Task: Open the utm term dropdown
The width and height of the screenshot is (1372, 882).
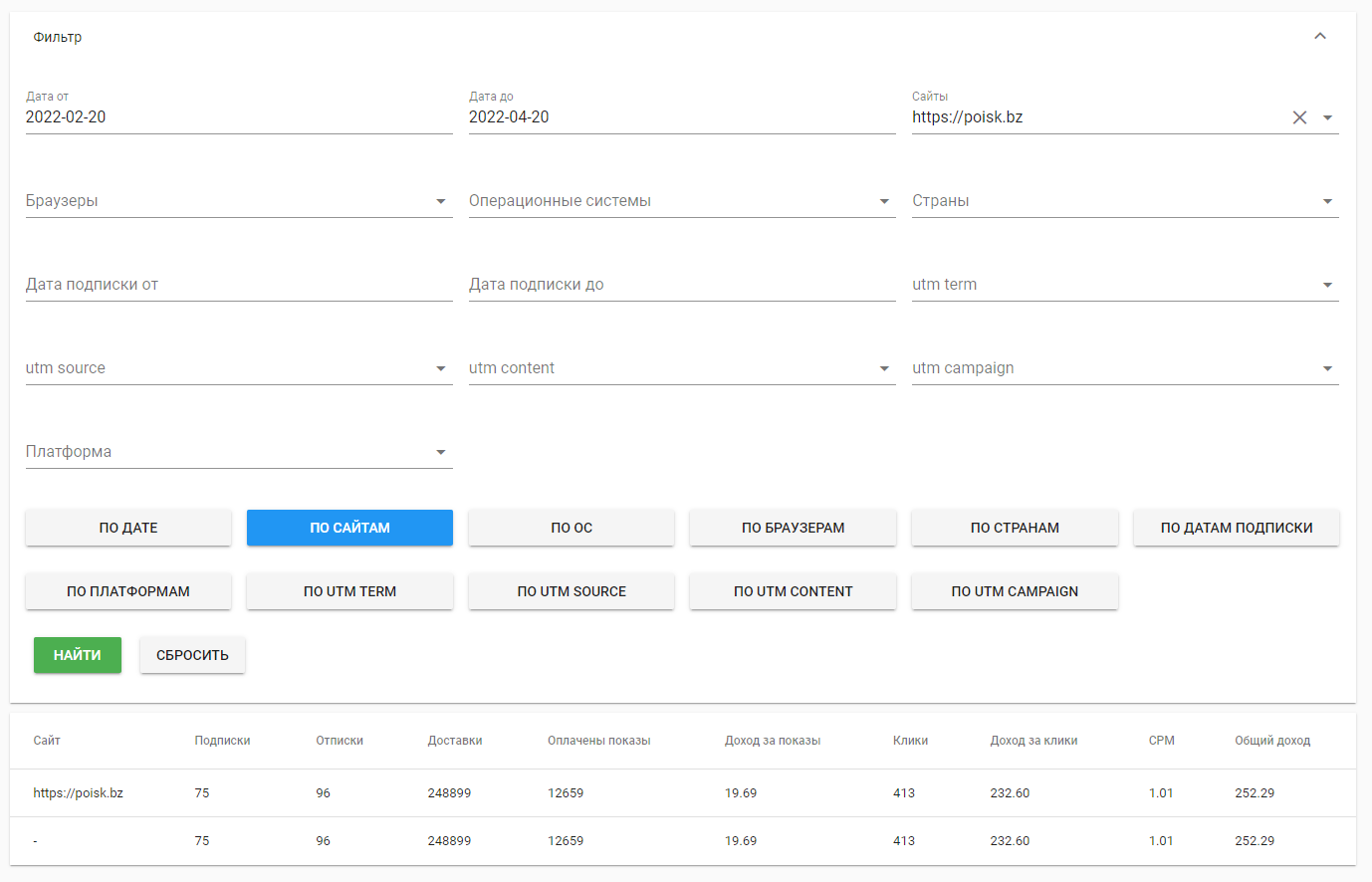Action: tap(1327, 285)
